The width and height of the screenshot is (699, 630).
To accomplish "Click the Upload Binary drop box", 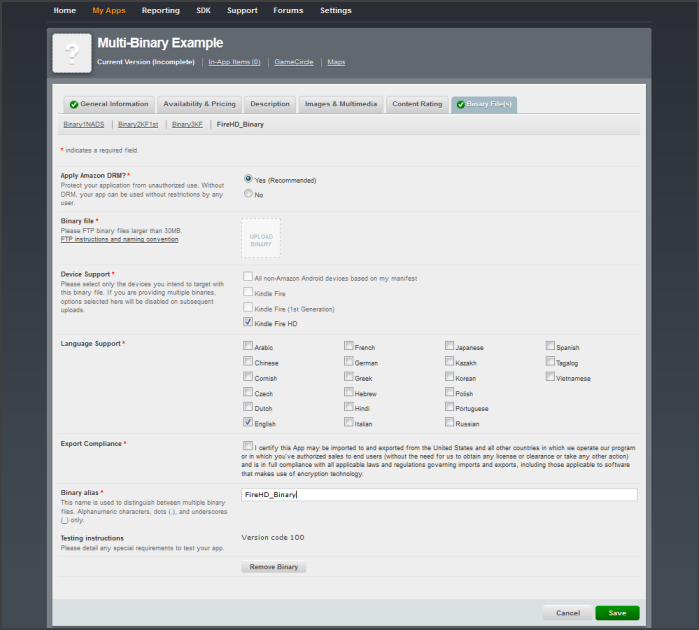I will (x=261, y=239).
